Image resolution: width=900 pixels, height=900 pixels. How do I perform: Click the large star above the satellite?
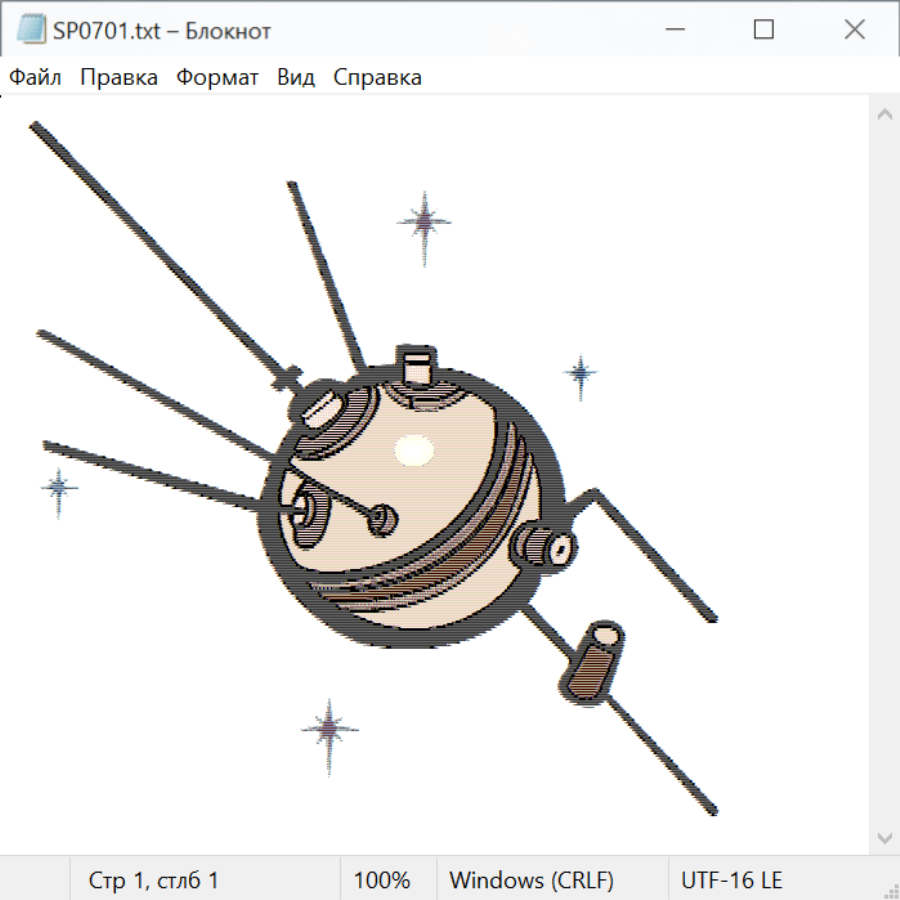click(x=424, y=224)
